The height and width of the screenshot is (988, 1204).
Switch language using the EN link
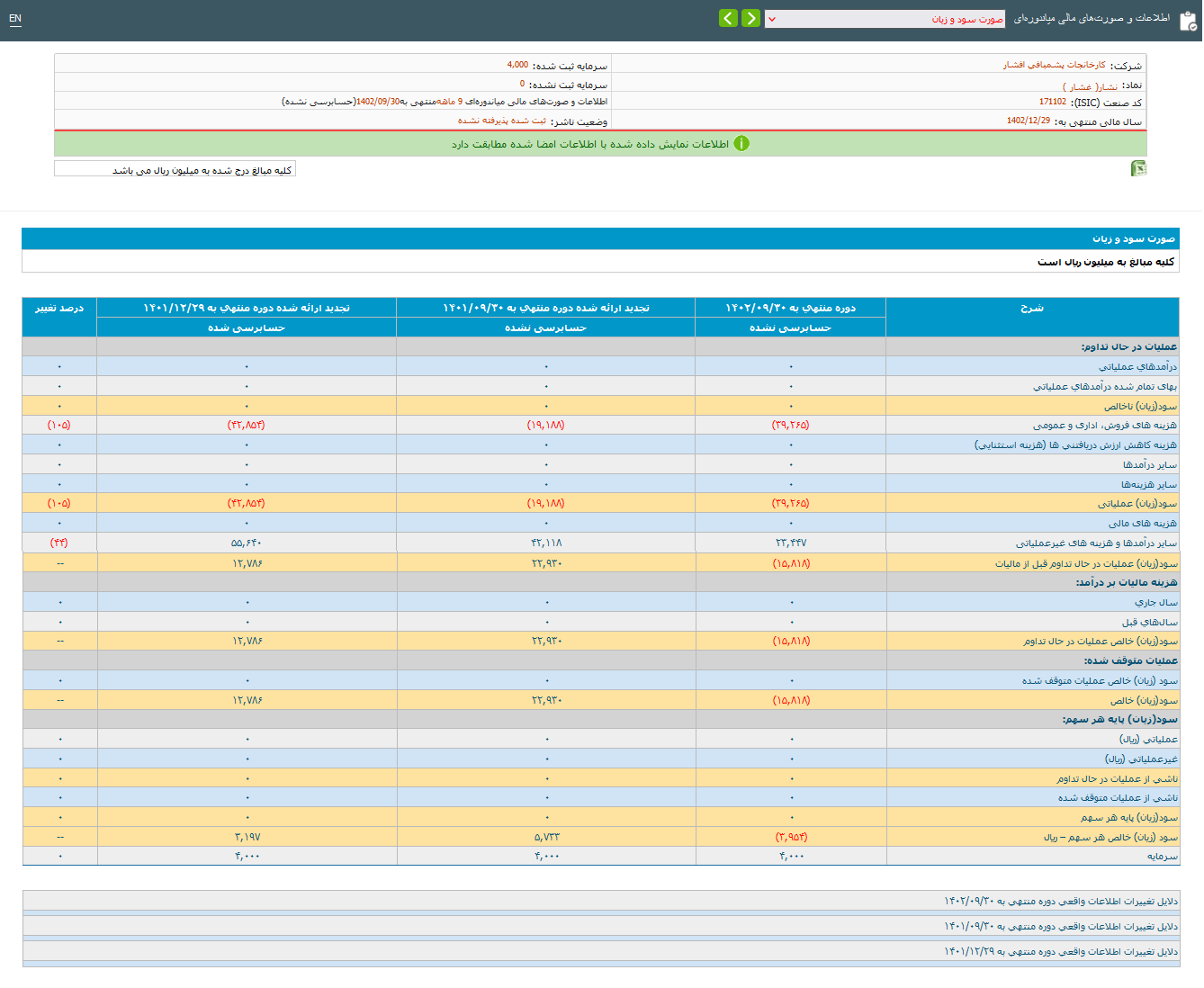pos(15,18)
